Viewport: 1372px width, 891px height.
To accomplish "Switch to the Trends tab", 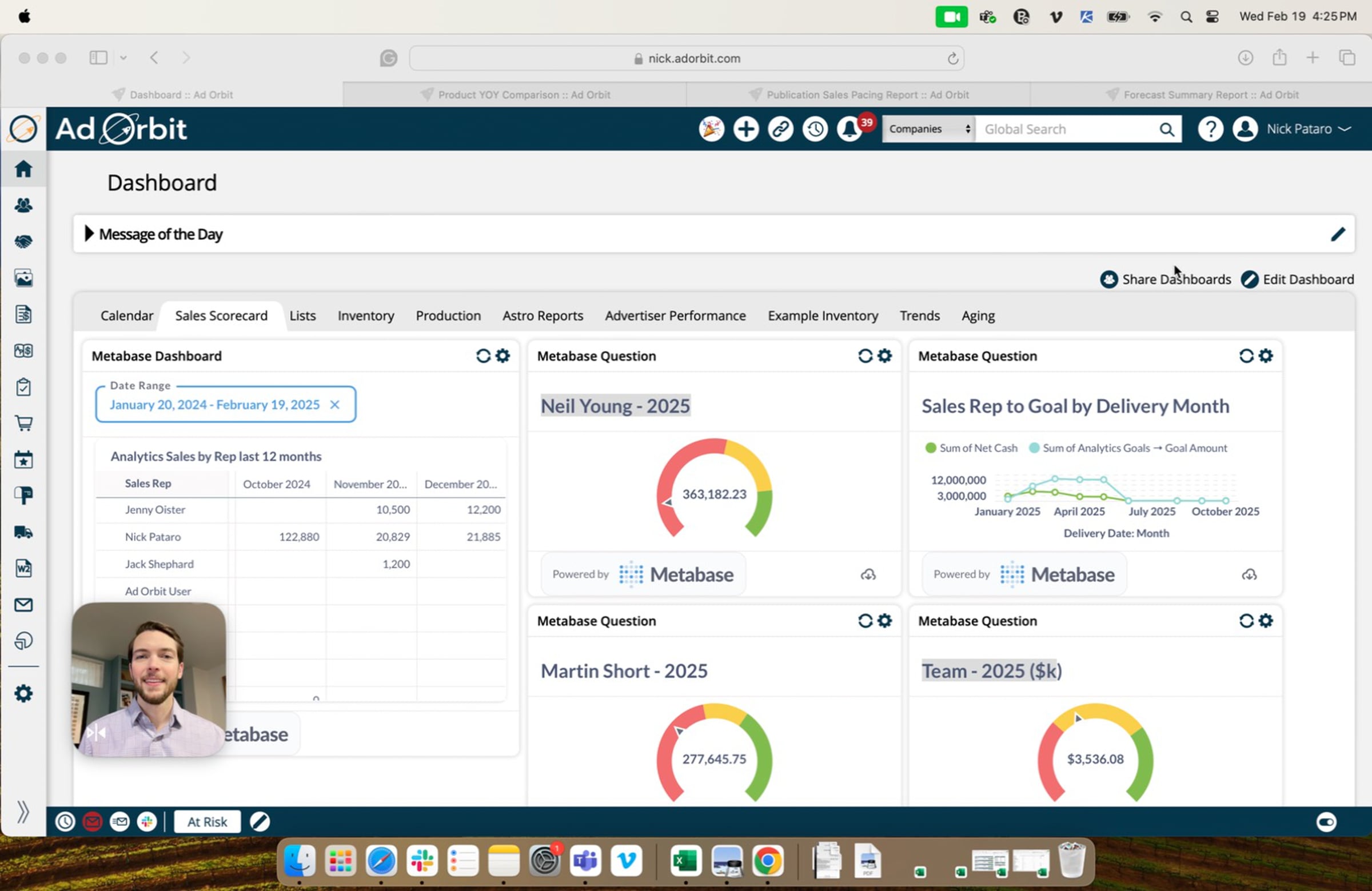I will [x=920, y=316].
